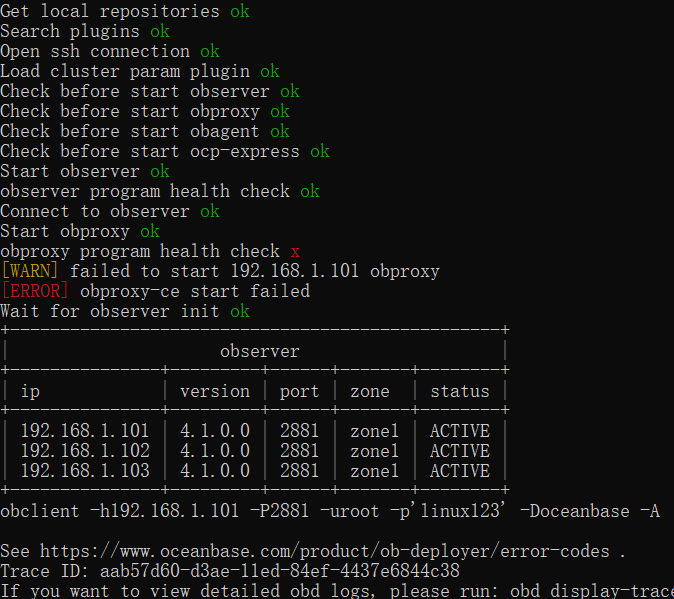Click the red x after obproxy health check
This screenshot has height=599, width=674.
[295, 252]
